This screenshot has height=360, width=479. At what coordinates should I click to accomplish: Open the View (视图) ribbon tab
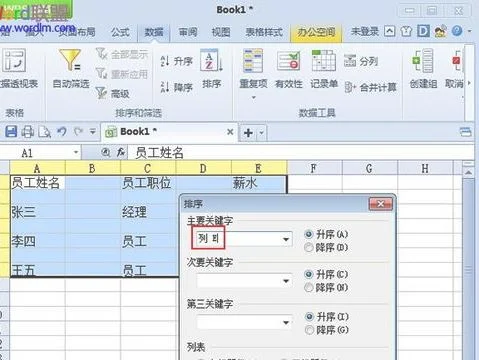(x=221, y=32)
